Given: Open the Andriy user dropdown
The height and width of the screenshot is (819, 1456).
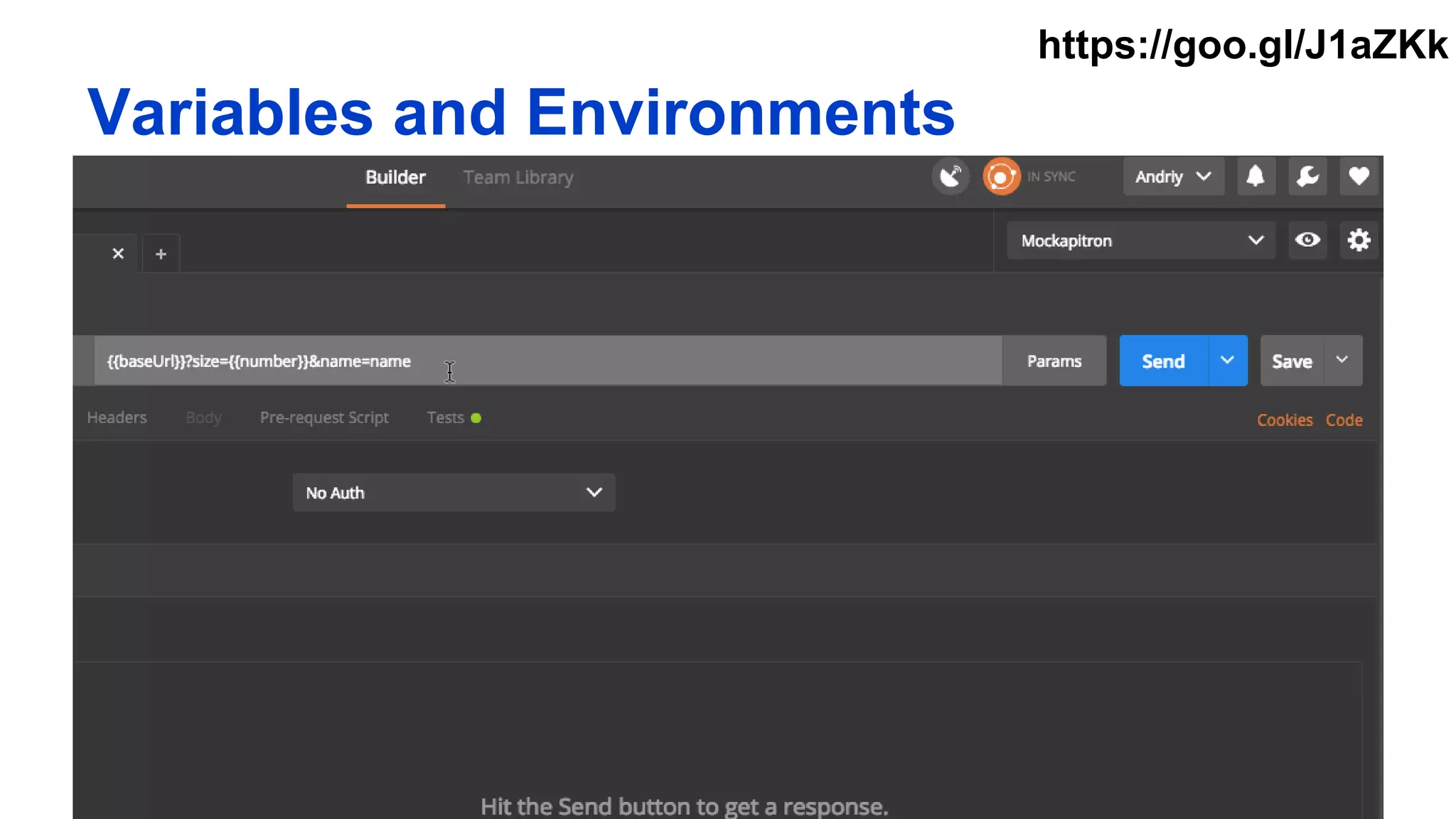Looking at the screenshot, I should [x=1173, y=176].
